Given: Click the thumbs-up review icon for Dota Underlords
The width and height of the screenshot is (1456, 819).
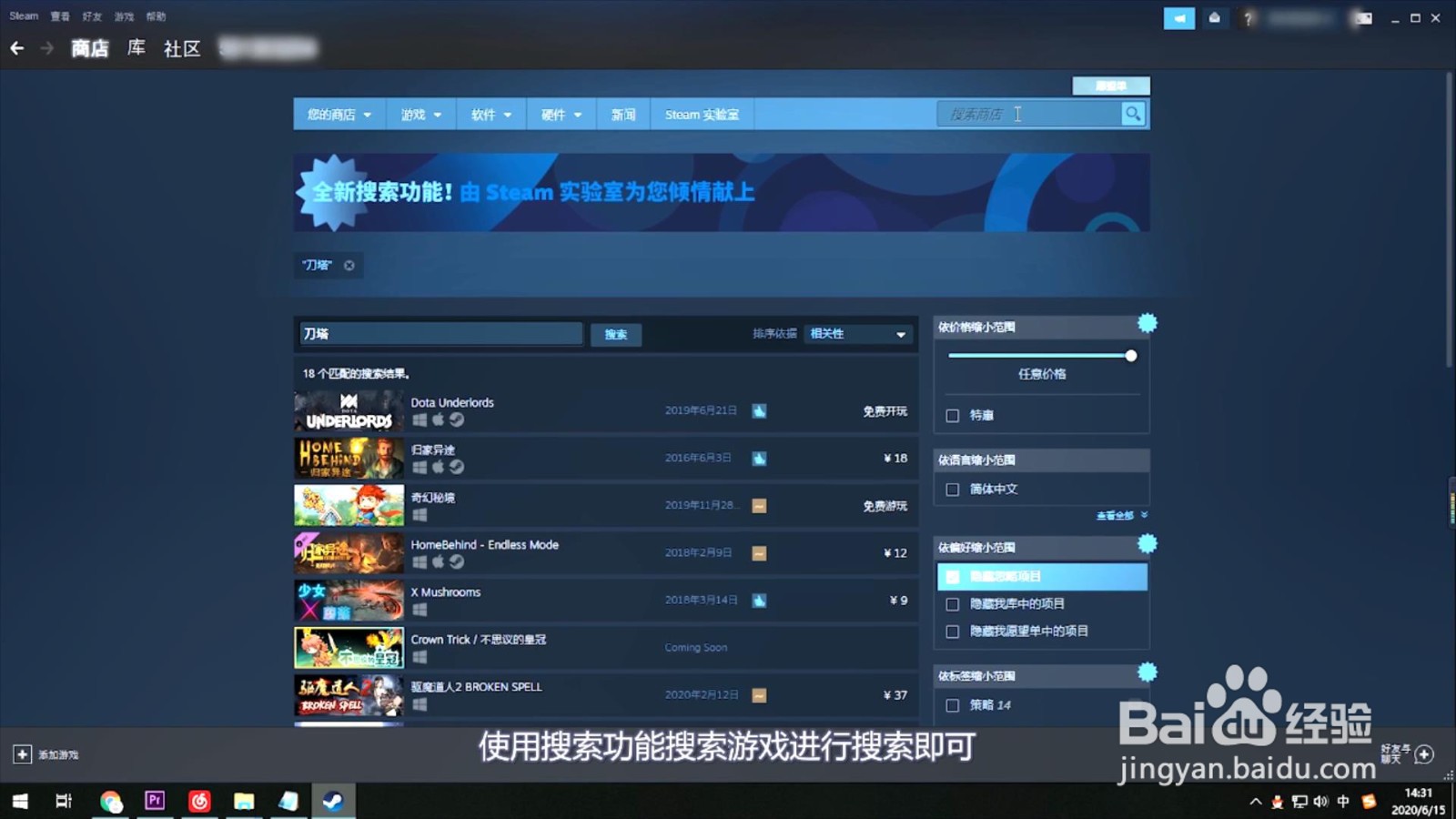Looking at the screenshot, I should [759, 410].
